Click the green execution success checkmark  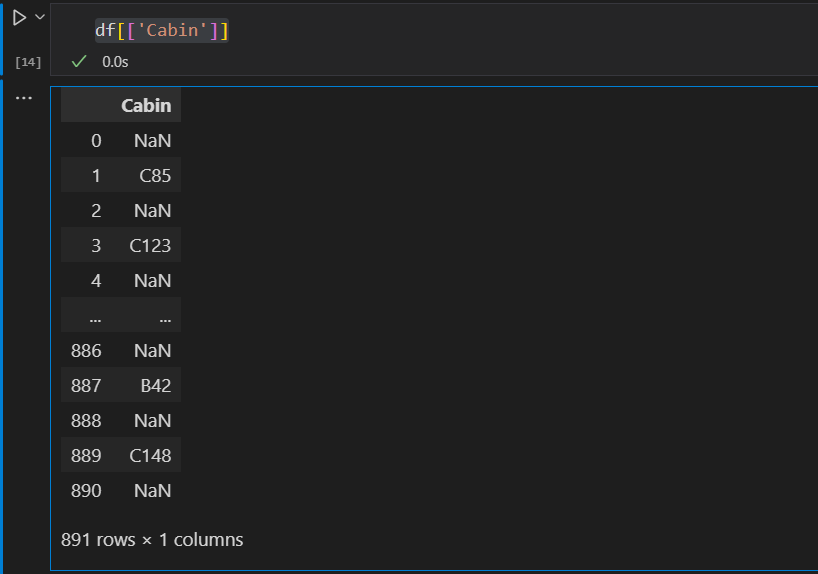tap(79, 62)
